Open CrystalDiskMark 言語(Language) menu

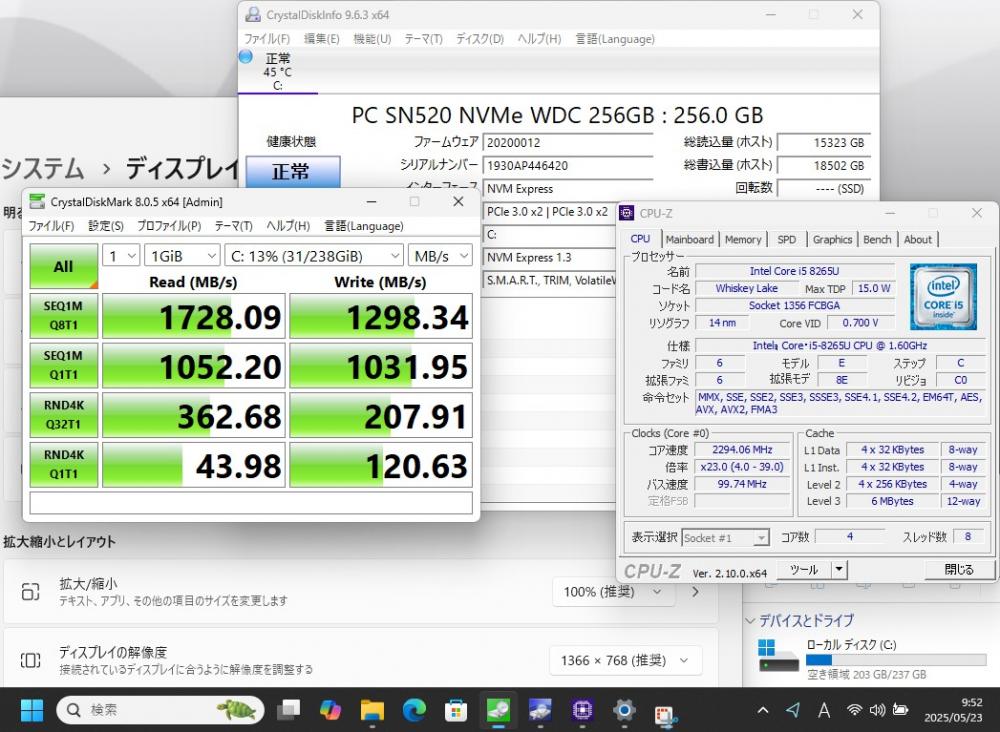(364, 226)
